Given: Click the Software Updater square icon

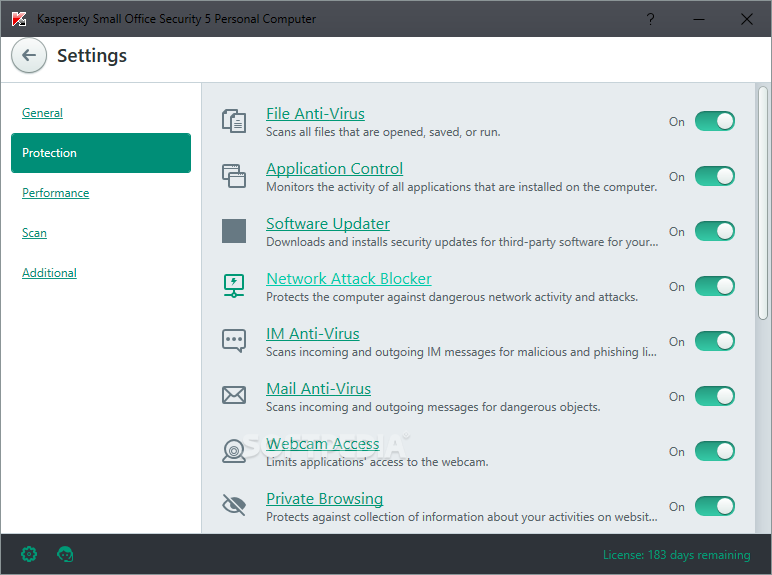Looking at the screenshot, I should coord(234,231).
